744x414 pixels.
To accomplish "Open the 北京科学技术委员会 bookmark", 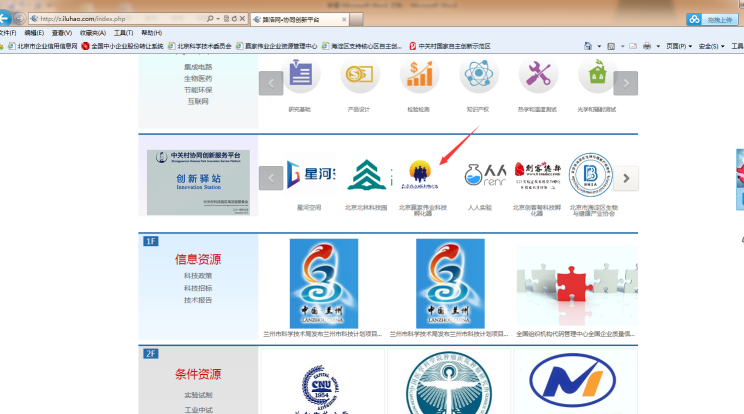I will tap(200, 46).
